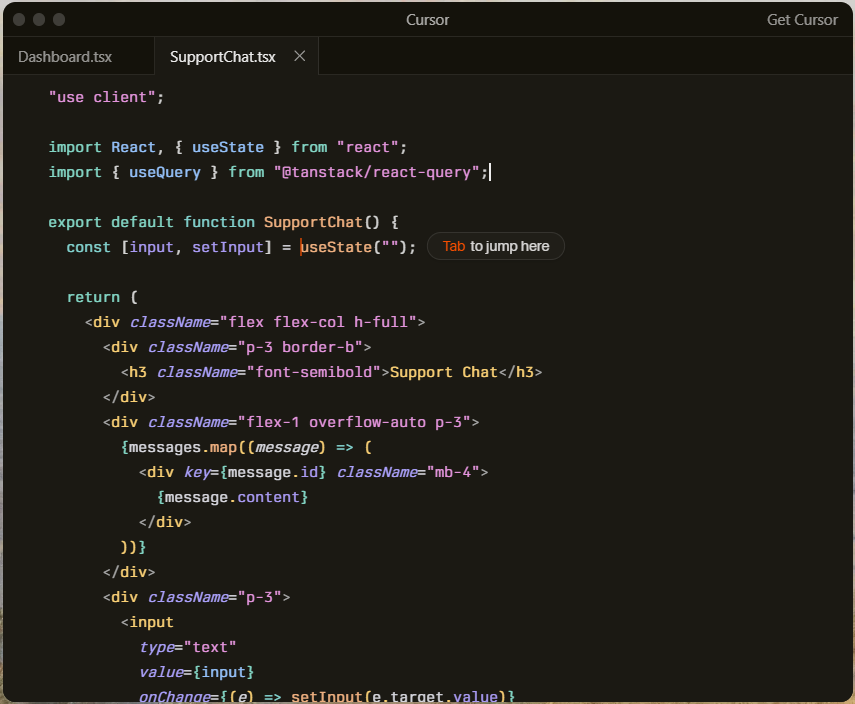Click the 'Tab to jump here' hint
Viewport: 855px width, 704px height.
click(x=495, y=246)
